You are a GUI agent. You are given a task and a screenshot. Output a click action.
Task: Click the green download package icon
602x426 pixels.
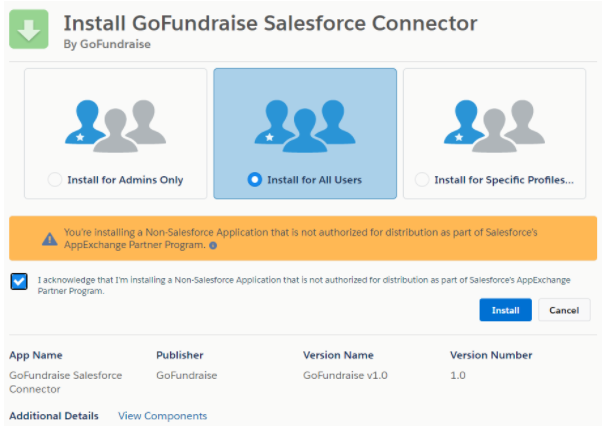click(29, 29)
